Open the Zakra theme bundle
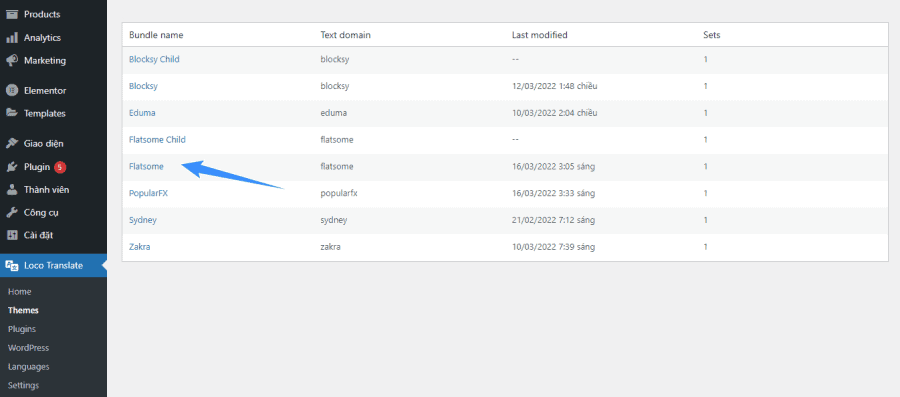Viewport: 900px width, 397px height. pos(139,247)
